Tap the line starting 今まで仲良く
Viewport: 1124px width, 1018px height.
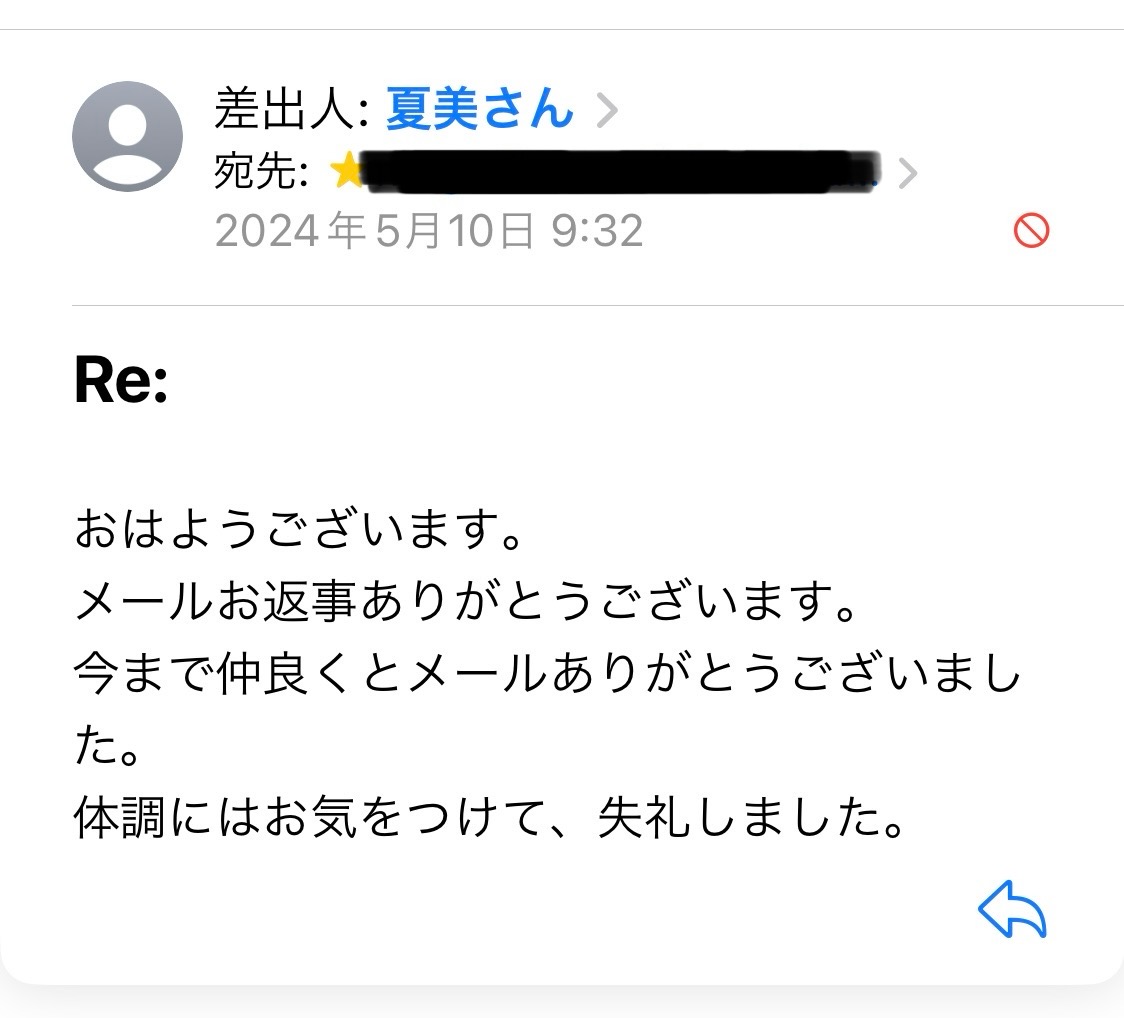pyautogui.click(x=548, y=676)
